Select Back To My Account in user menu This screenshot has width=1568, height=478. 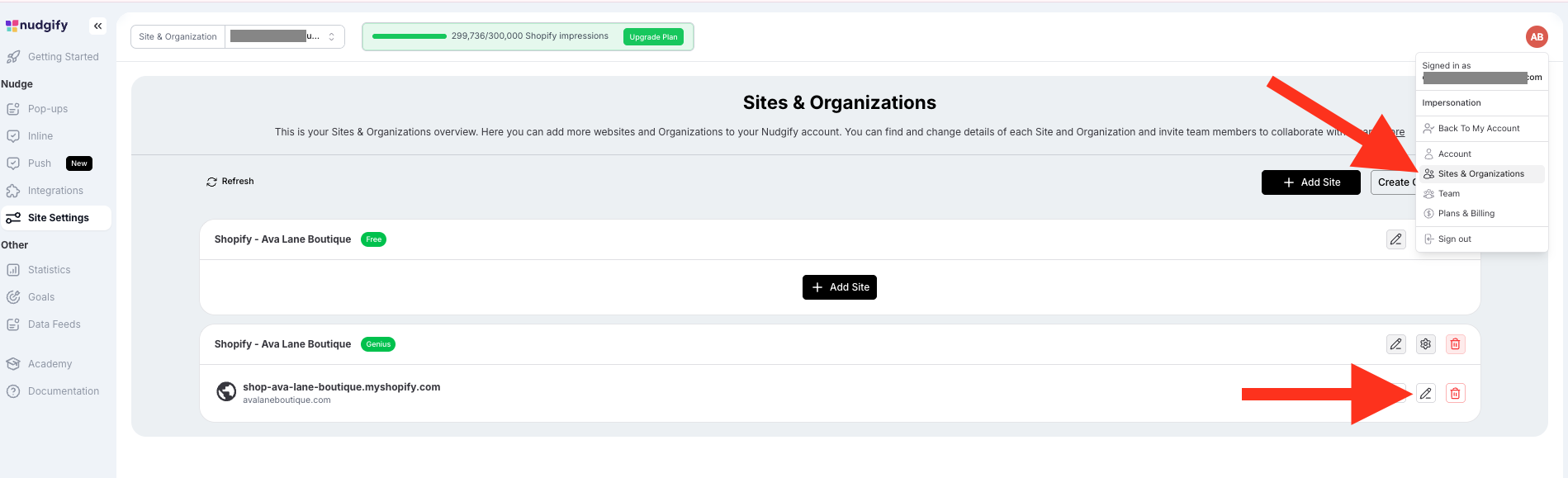tap(1481, 129)
